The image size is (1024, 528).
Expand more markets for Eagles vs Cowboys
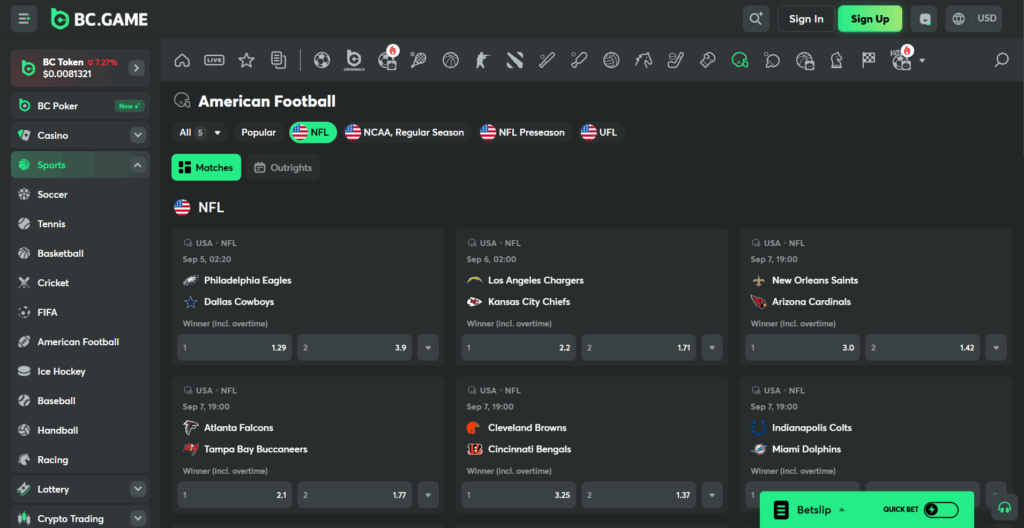point(428,348)
